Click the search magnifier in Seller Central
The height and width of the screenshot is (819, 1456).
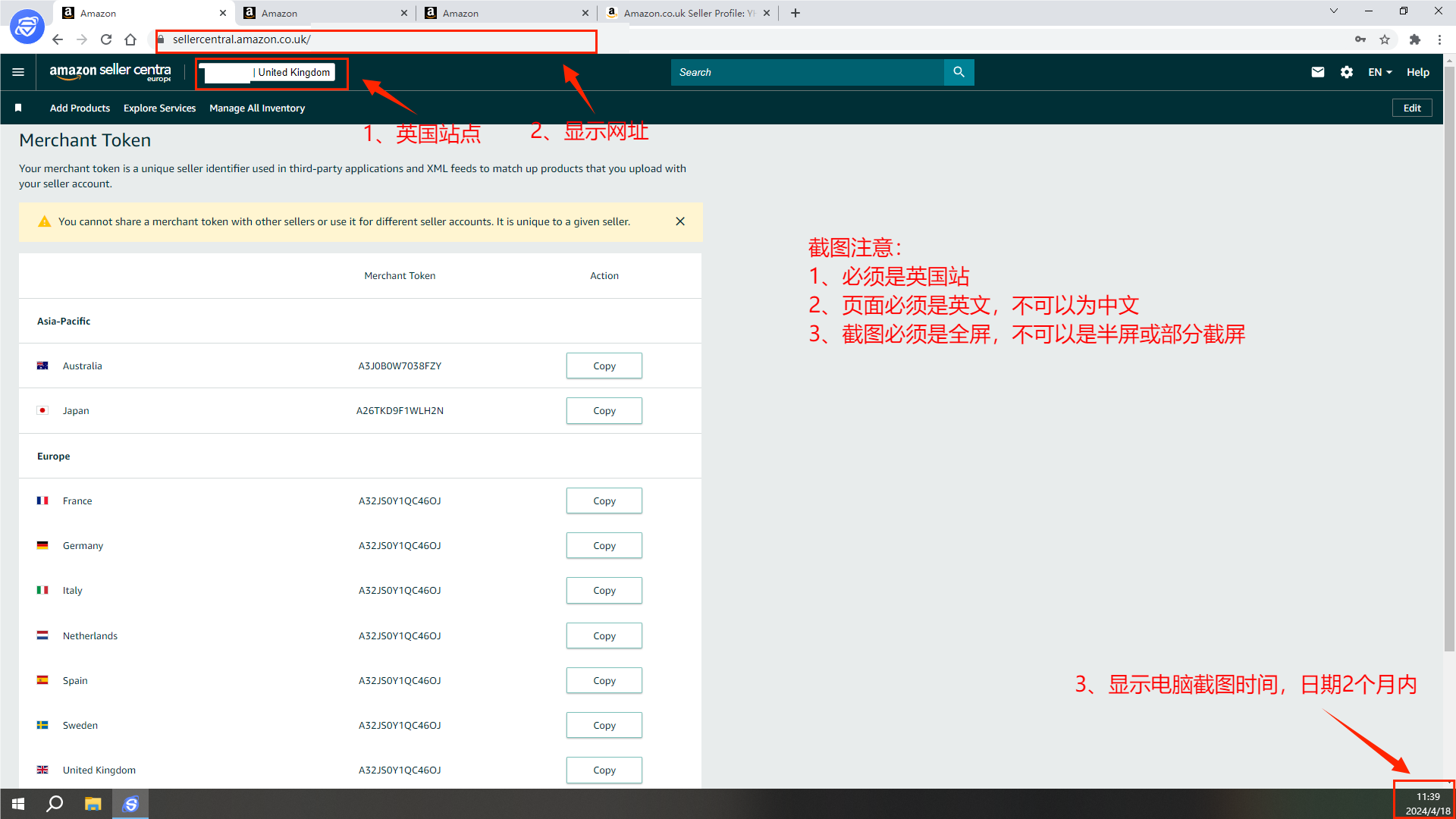click(x=959, y=72)
